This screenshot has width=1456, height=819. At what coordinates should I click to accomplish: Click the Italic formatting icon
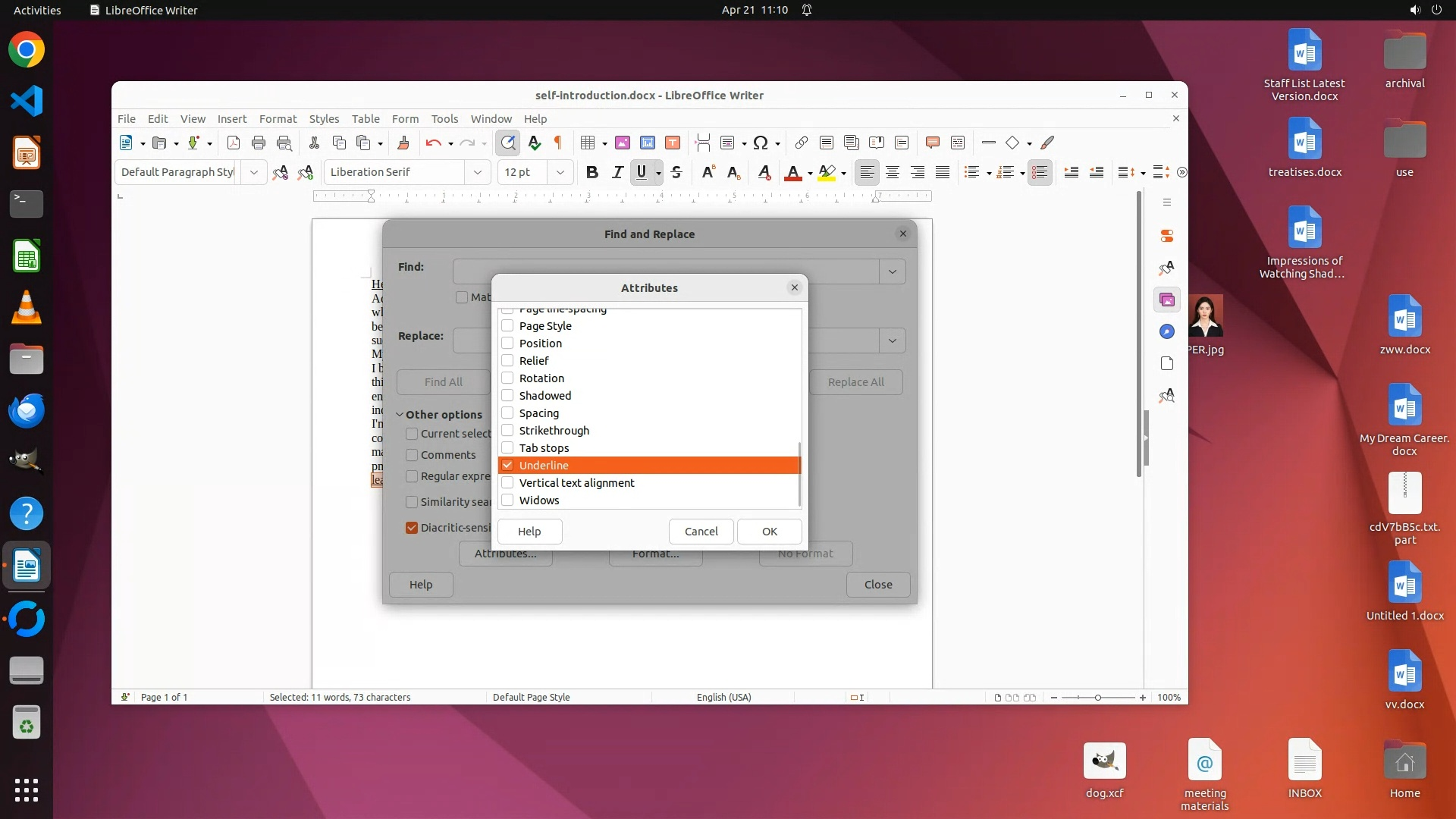(x=617, y=172)
